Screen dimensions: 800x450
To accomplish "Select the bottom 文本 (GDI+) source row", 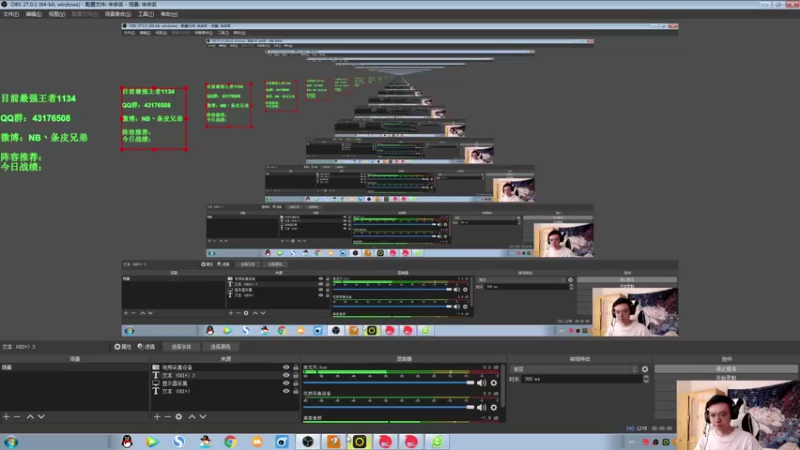I will 224,391.
